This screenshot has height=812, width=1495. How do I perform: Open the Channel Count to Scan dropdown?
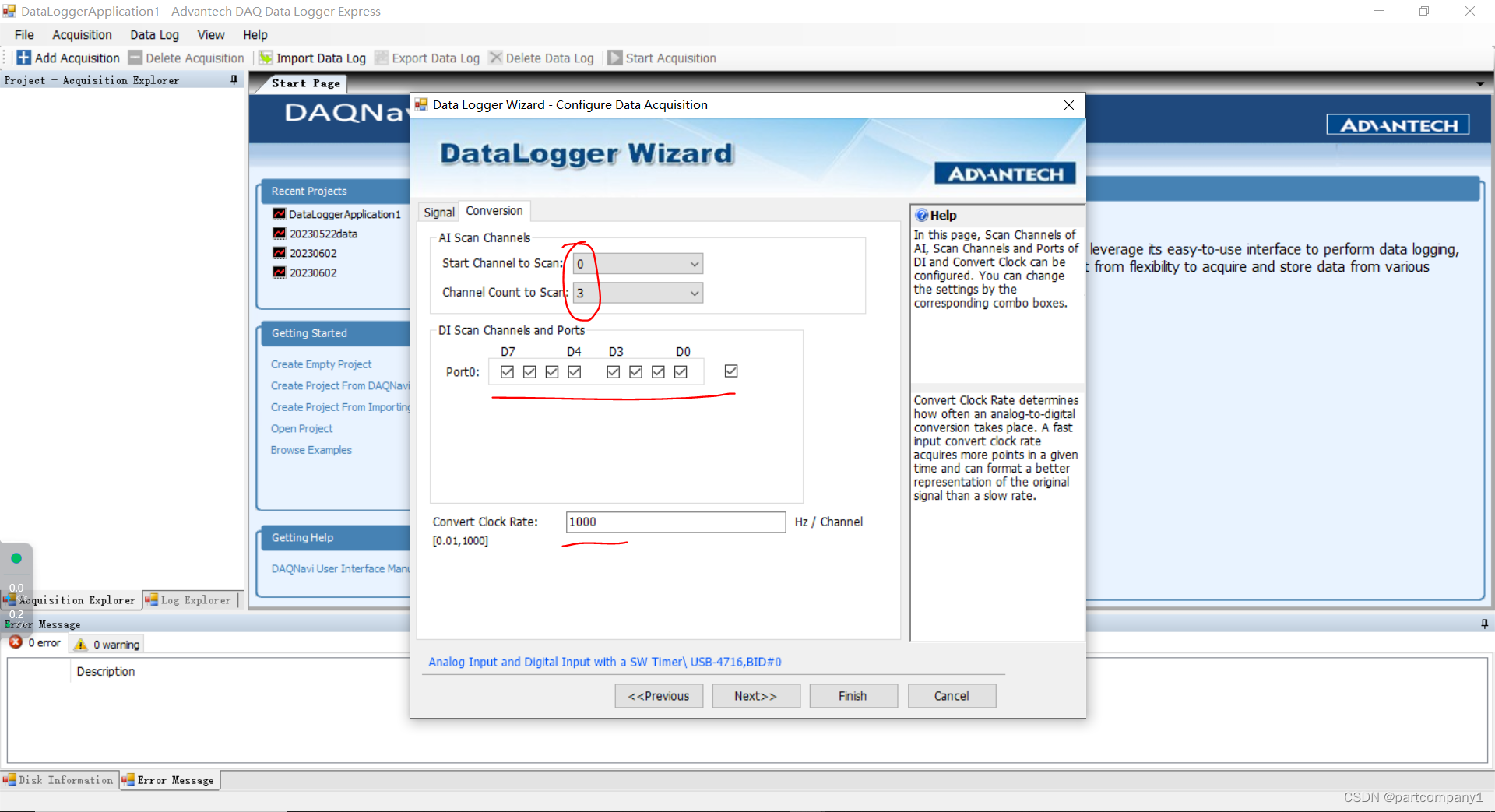[638, 294]
